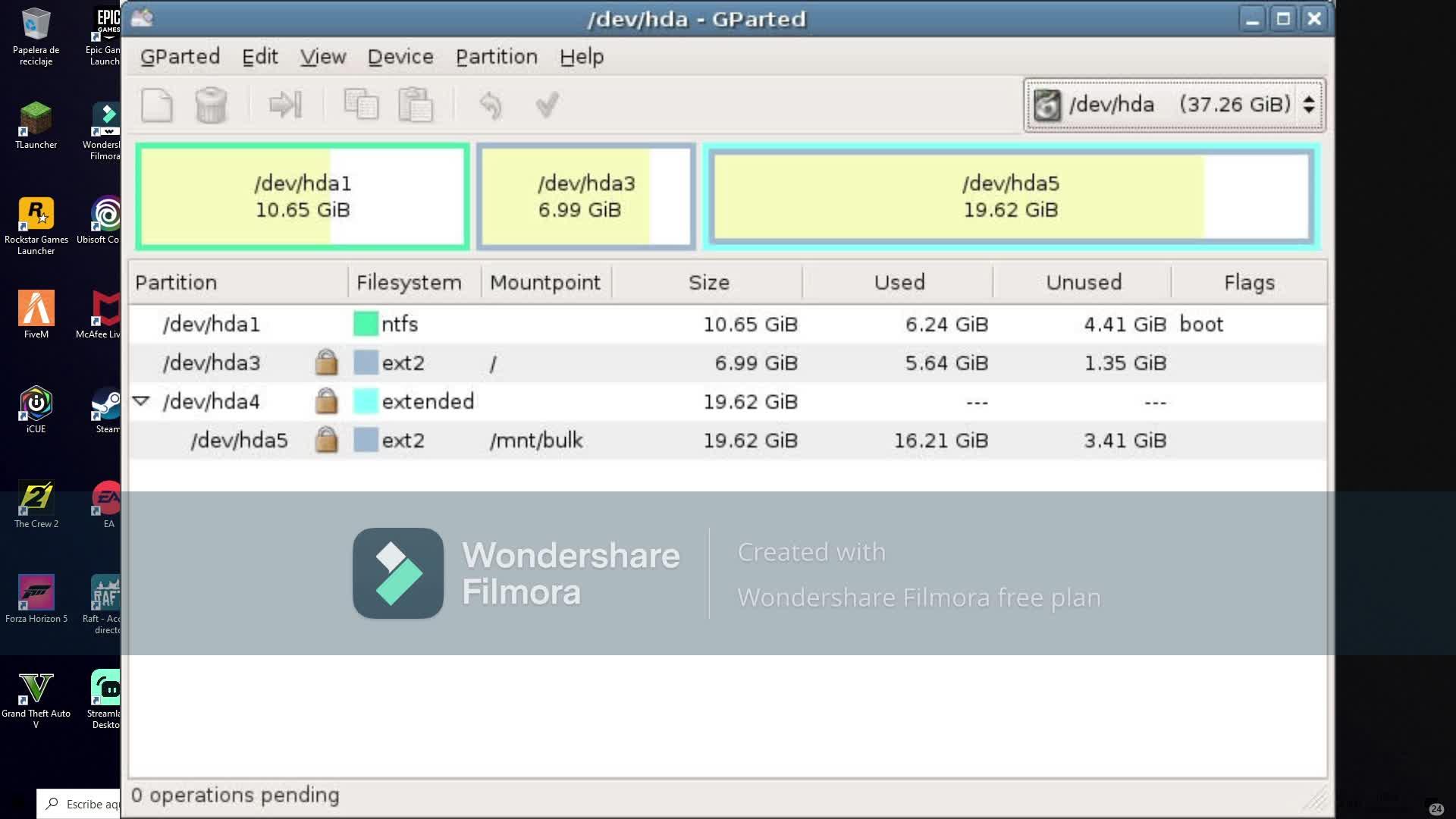This screenshot has width=1456, height=819.
Task: Click the ntfs green color swatch
Action: (366, 324)
